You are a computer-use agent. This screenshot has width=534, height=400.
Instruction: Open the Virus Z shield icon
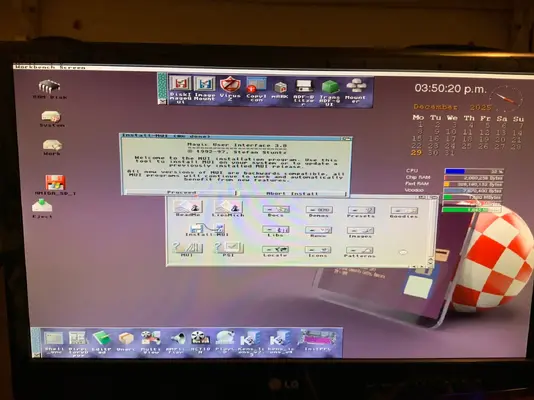[230, 88]
